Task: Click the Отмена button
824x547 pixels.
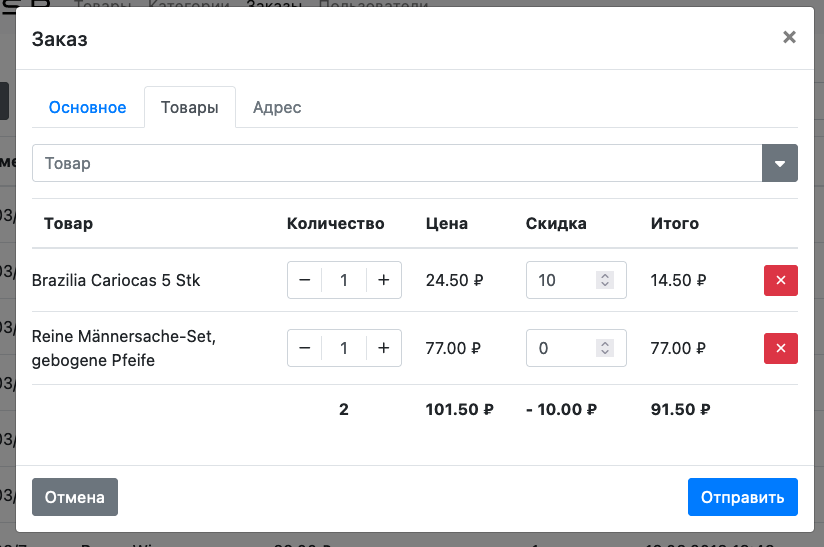Action: pos(75,497)
